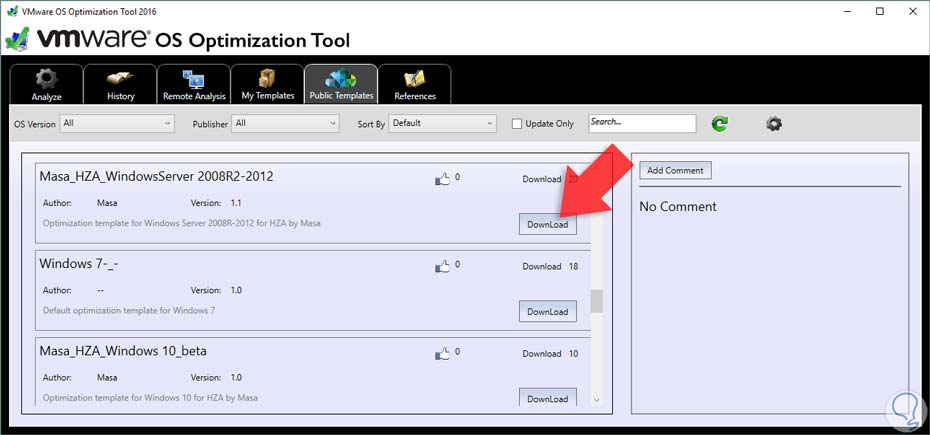
Task: Click the scroll down arrow of template list
Action: (x=597, y=400)
